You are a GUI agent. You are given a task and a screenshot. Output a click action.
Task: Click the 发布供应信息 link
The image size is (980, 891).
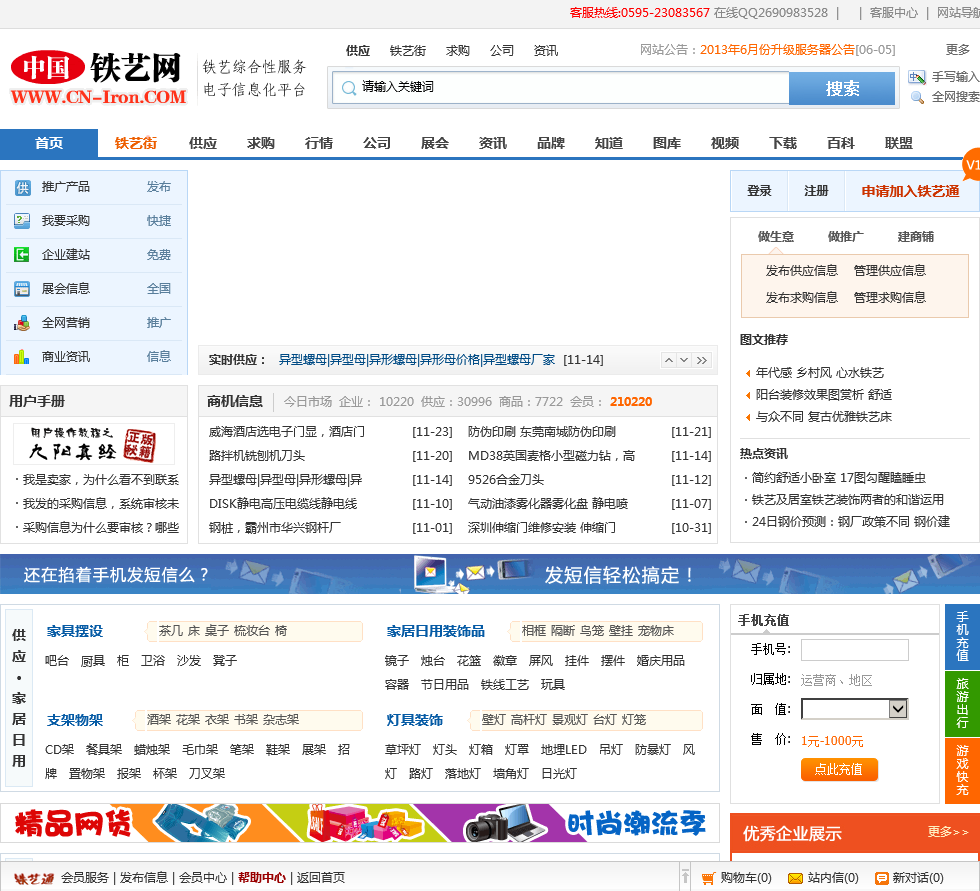pos(802,271)
